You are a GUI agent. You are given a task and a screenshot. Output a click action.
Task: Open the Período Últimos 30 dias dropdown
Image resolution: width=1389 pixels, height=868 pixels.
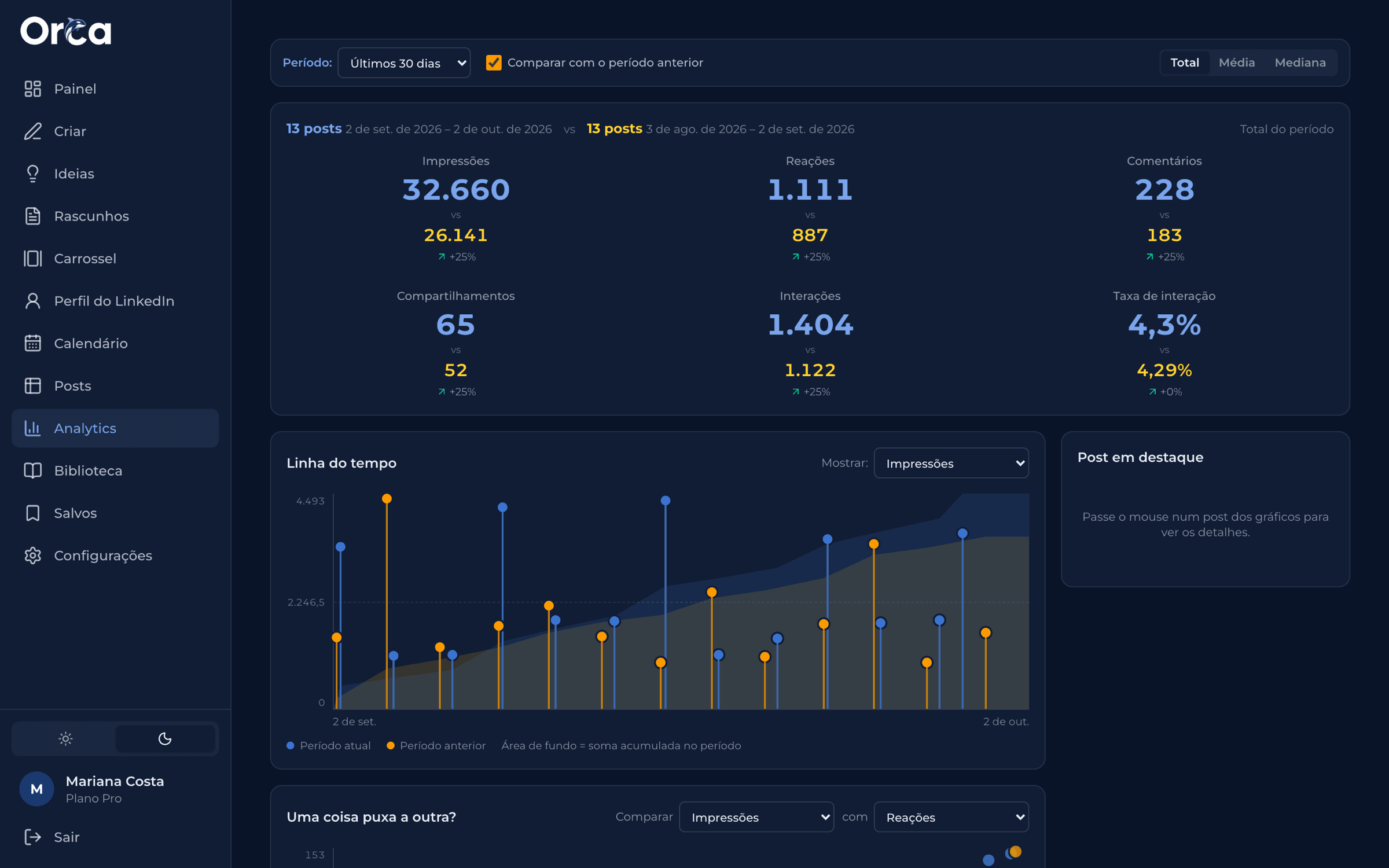point(404,63)
